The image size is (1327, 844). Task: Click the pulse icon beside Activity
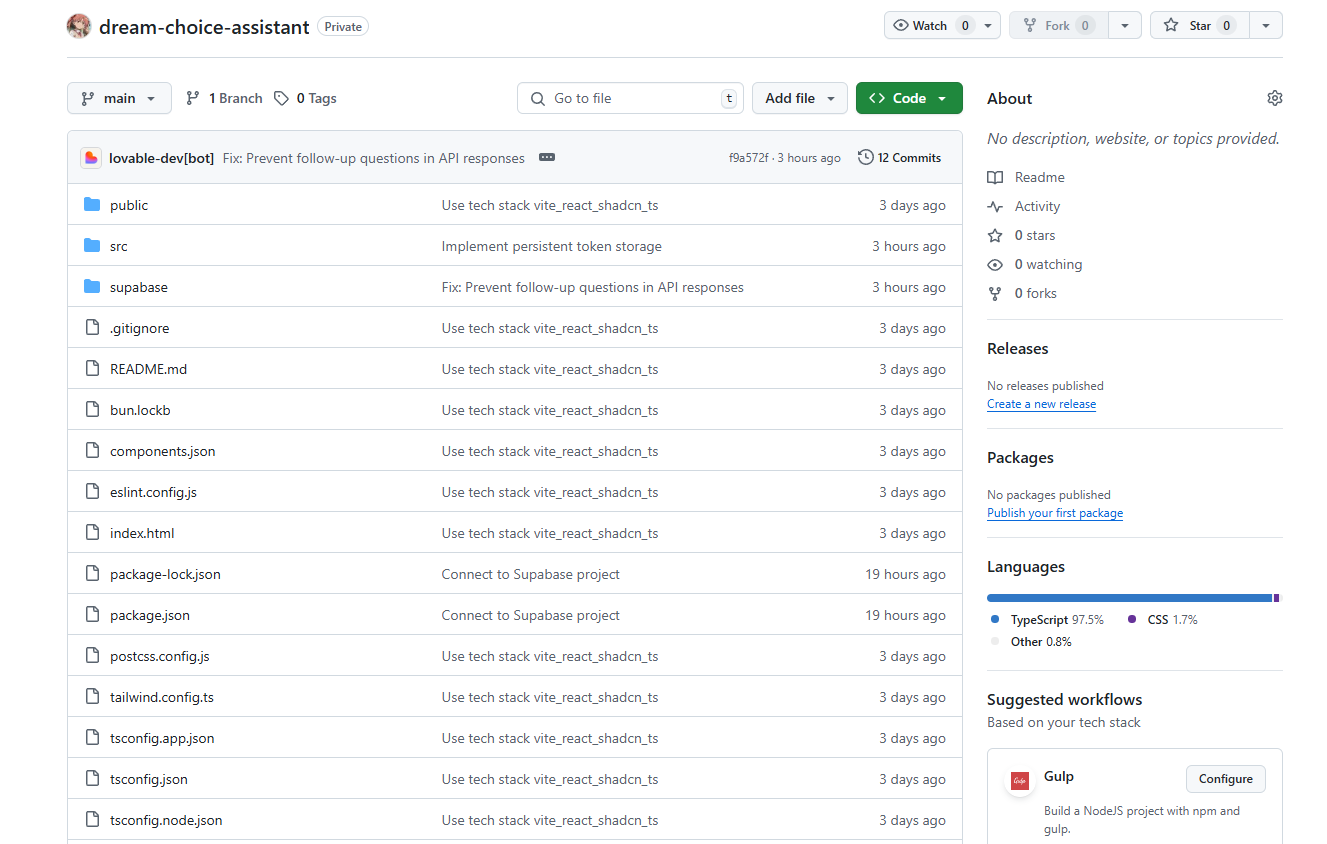tap(995, 206)
